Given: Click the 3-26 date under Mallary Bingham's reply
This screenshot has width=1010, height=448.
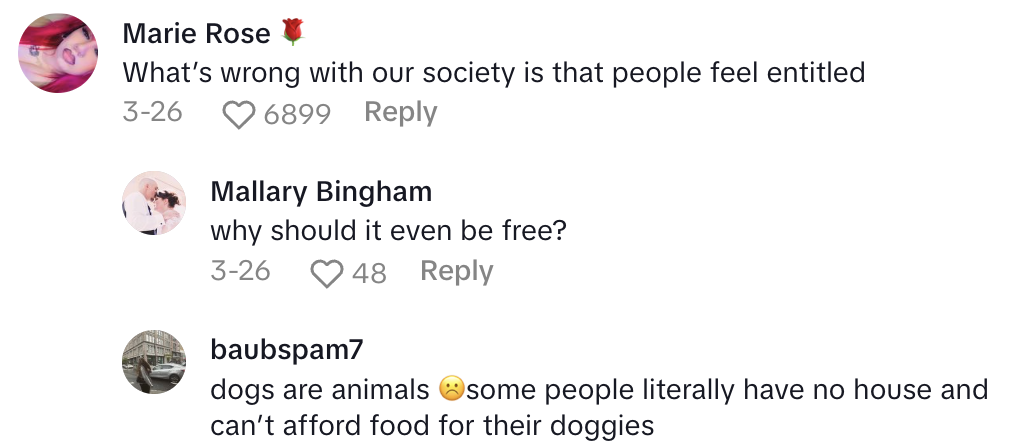Looking at the screenshot, I should tap(240, 272).
